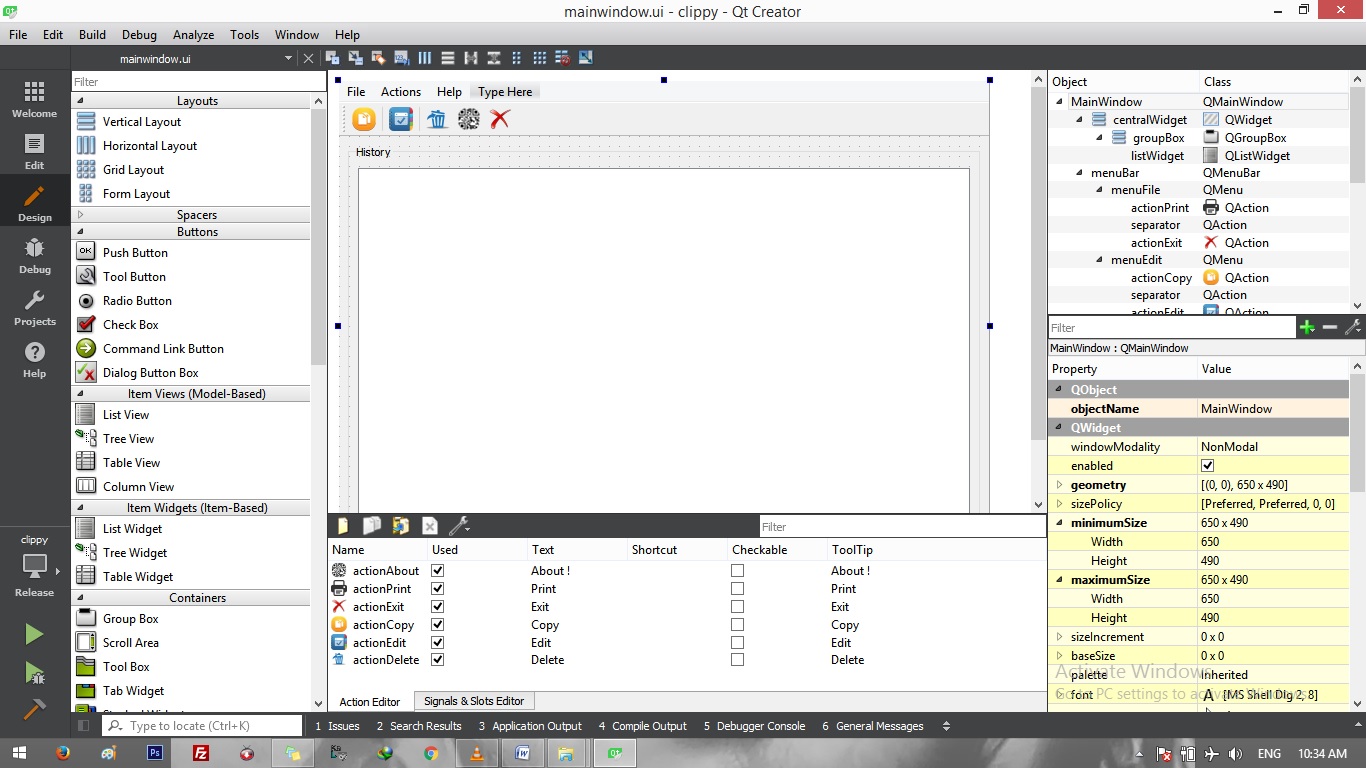Click the widget box filter field
Viewport: 1366px width, 768px height.
pos(195,81)
